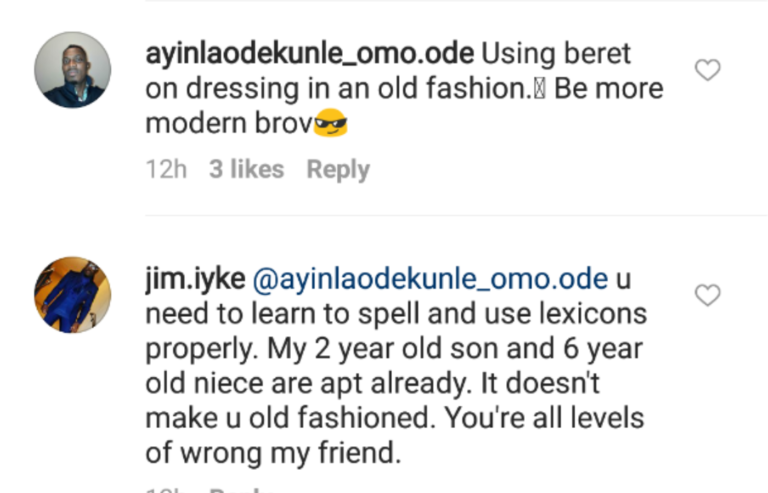This screenshot has width=768, height=493.
Task: View the 3 likes on the comment
Action: [x=246, y=170]
